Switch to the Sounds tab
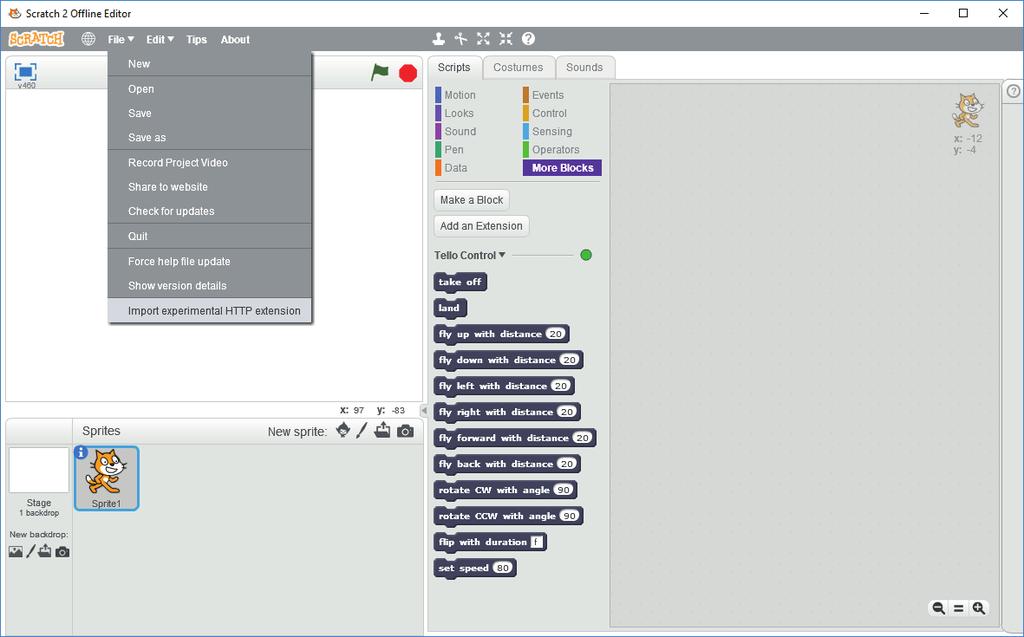 tap(584, 67)
